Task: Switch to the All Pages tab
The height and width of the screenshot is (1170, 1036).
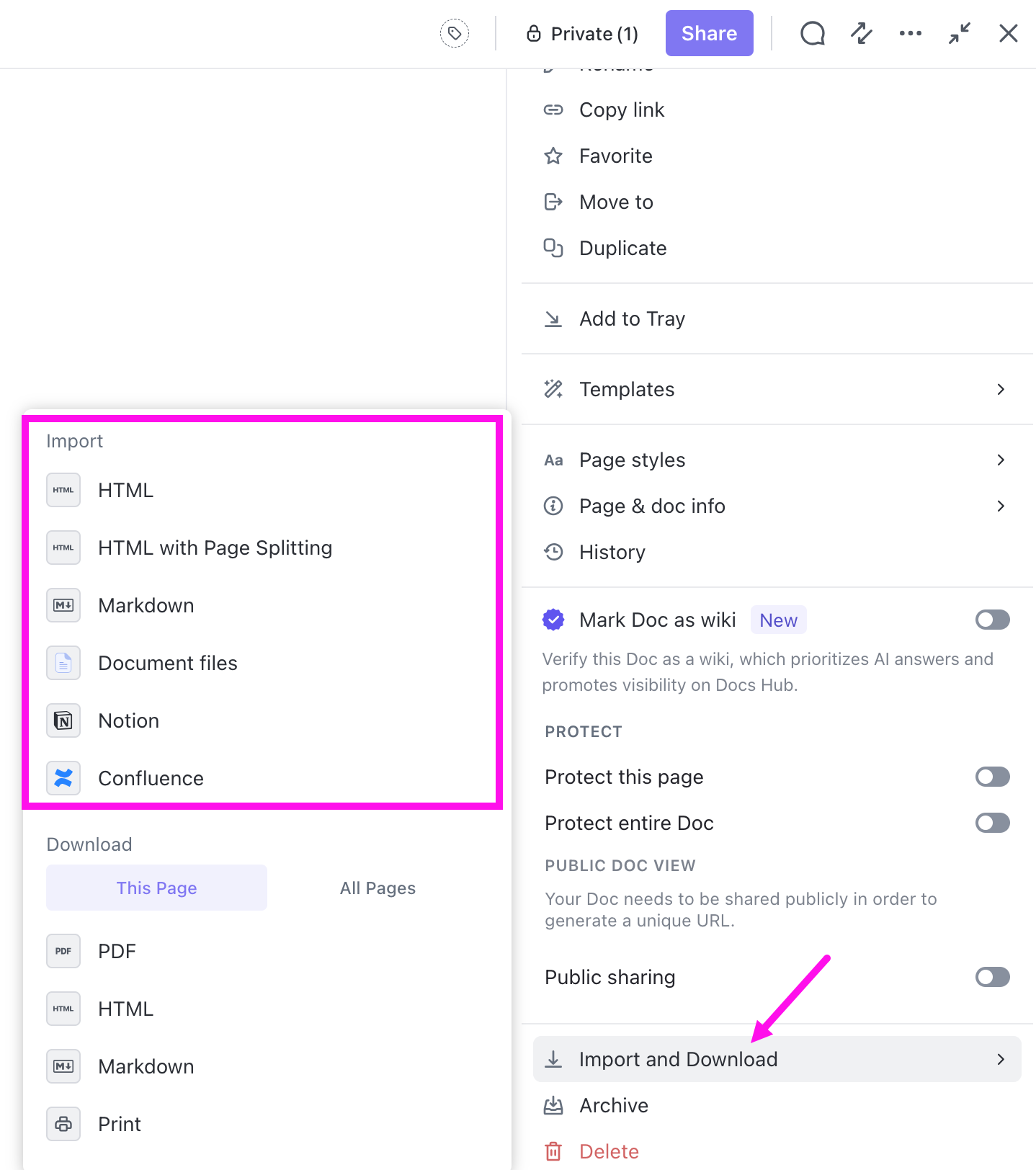Action: (x=378, y=888)
